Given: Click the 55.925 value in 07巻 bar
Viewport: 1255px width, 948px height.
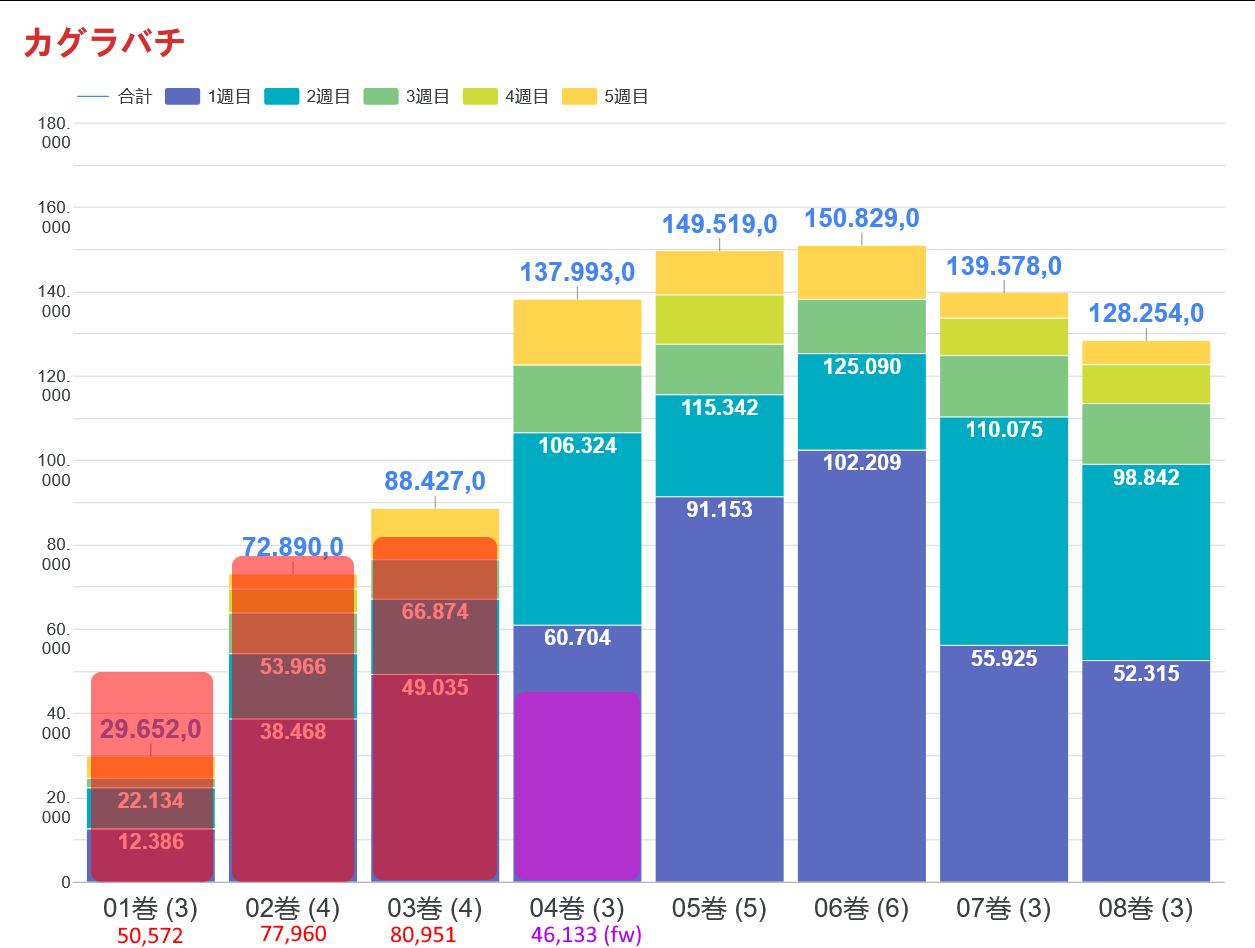Looking at the screenshot, I should [1004, 658].
